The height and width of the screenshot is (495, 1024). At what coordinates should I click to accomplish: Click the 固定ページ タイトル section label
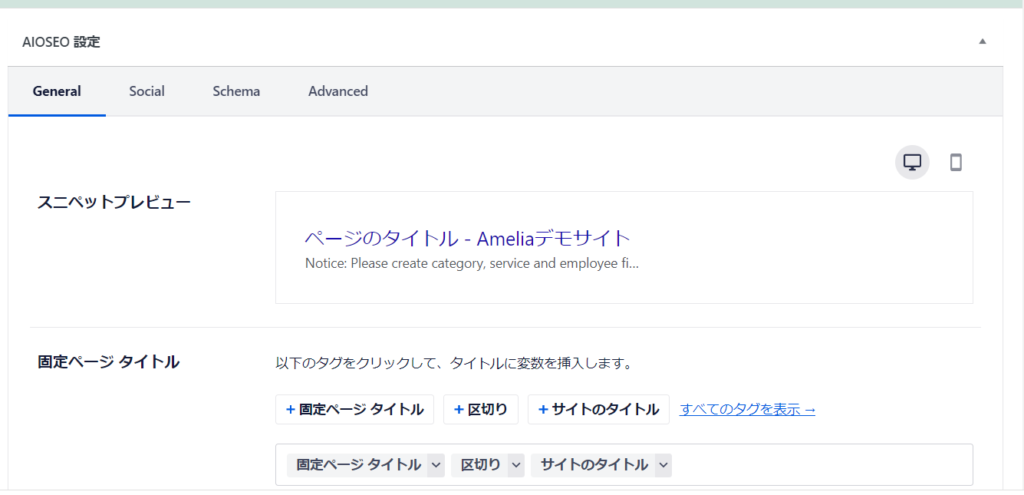tap(108, 362)
